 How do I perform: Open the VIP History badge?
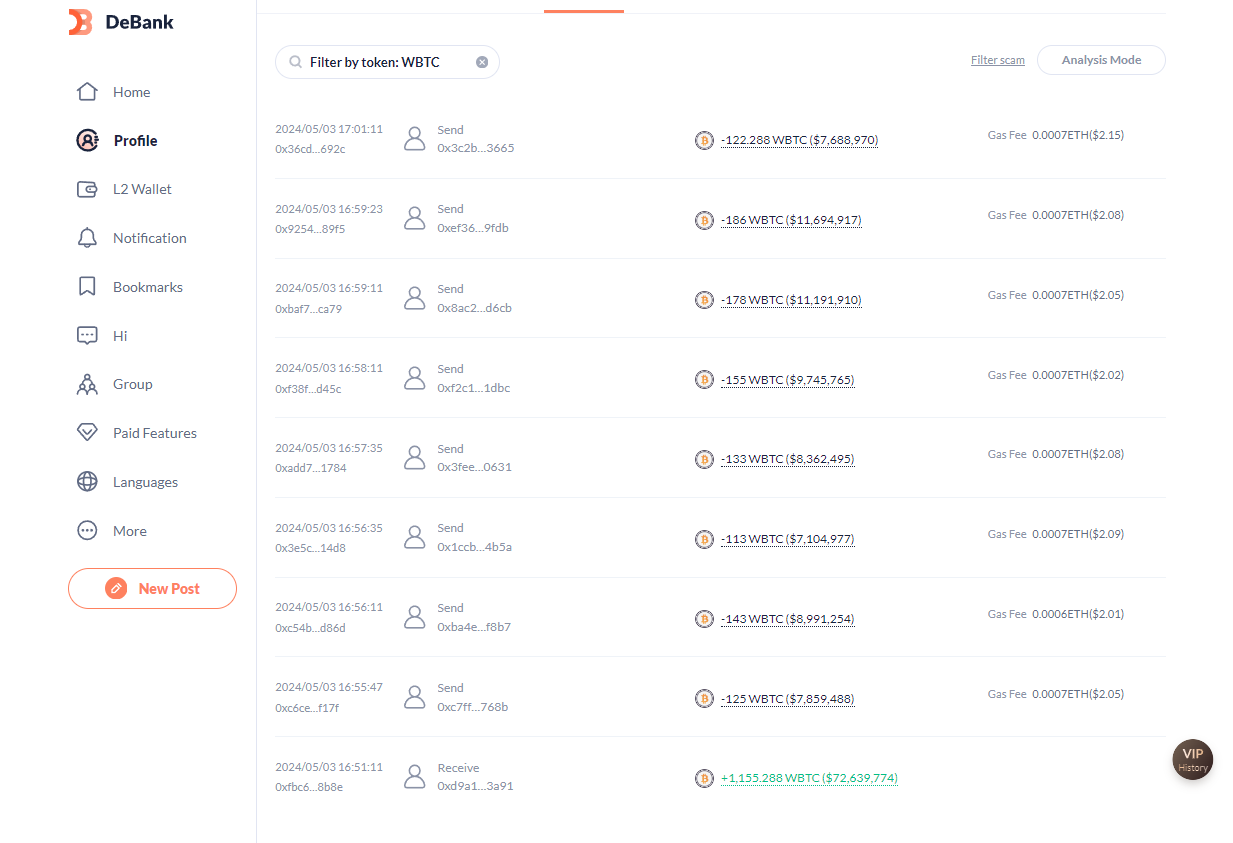point(1192,760)
